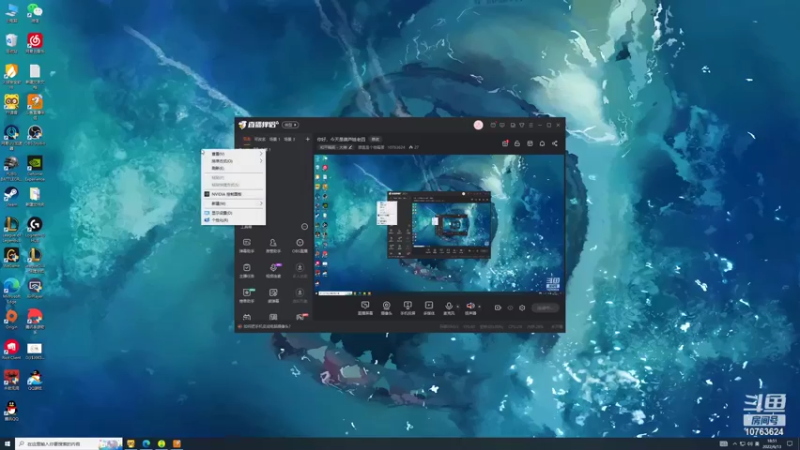Click the bell notification icon in the stream header
800x450 pixels.
(x=542, y=143)
